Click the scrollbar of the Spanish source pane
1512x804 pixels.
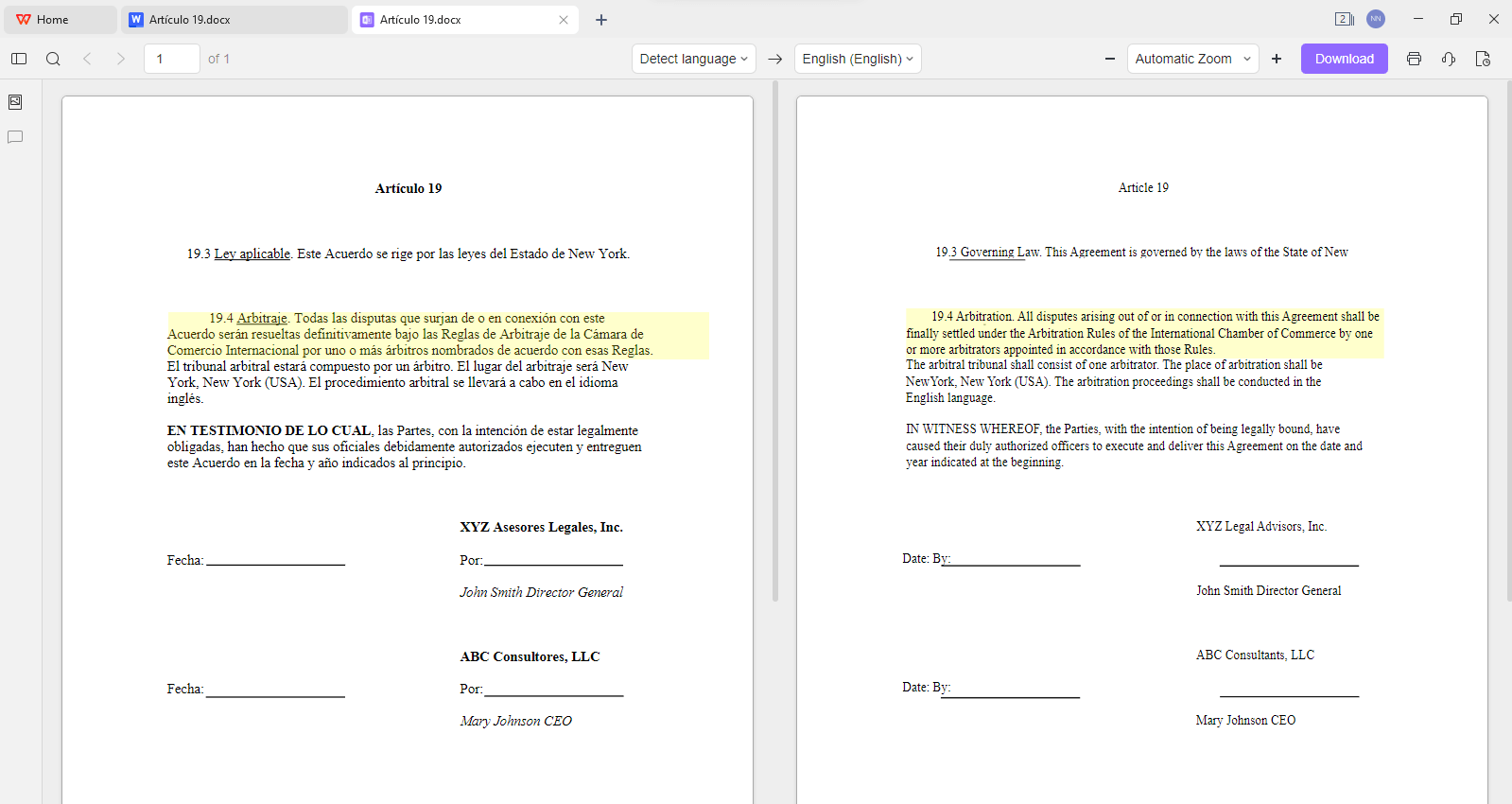pyautogui.click(x=775, y=341)
